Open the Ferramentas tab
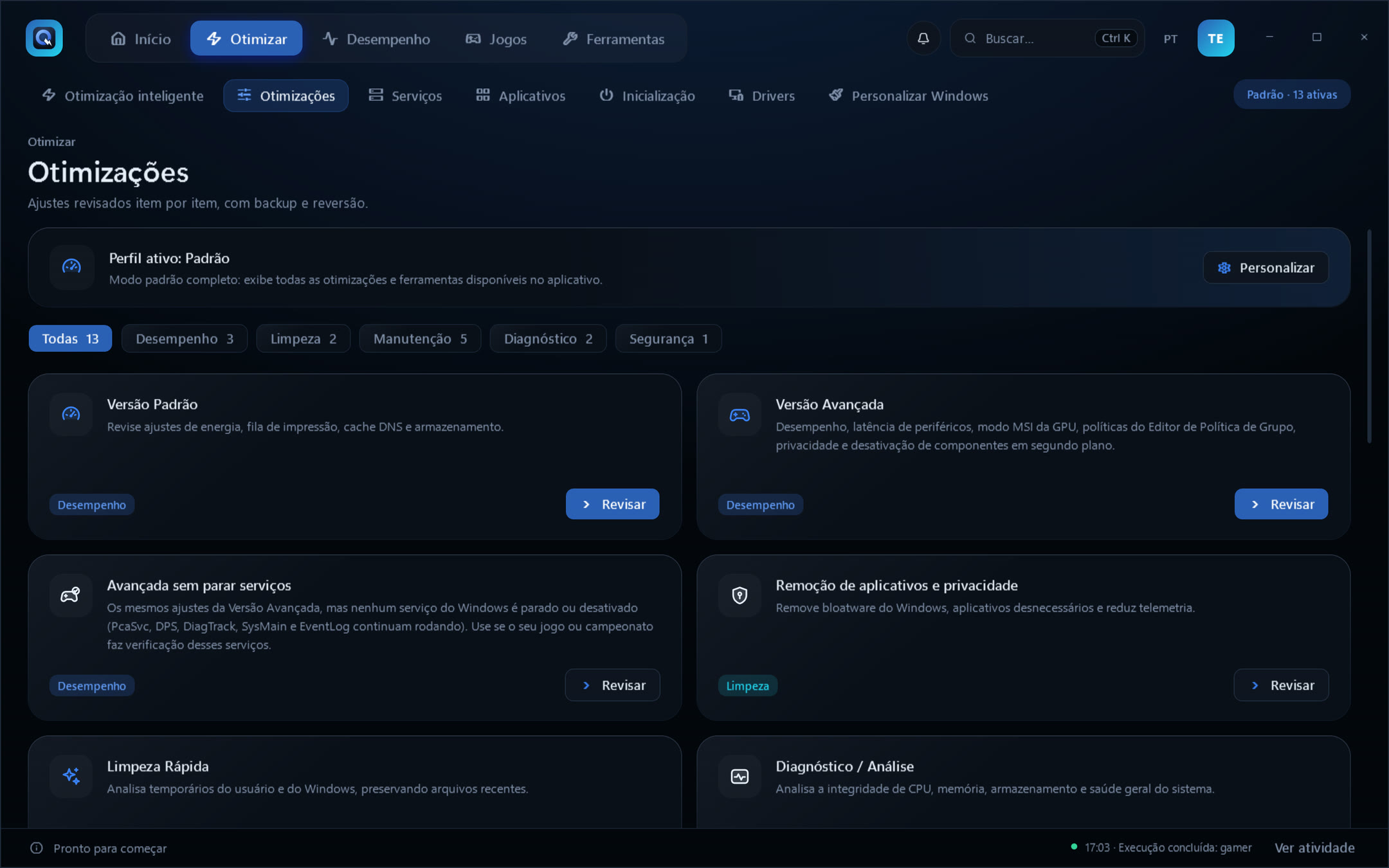 tap(613, 39)
